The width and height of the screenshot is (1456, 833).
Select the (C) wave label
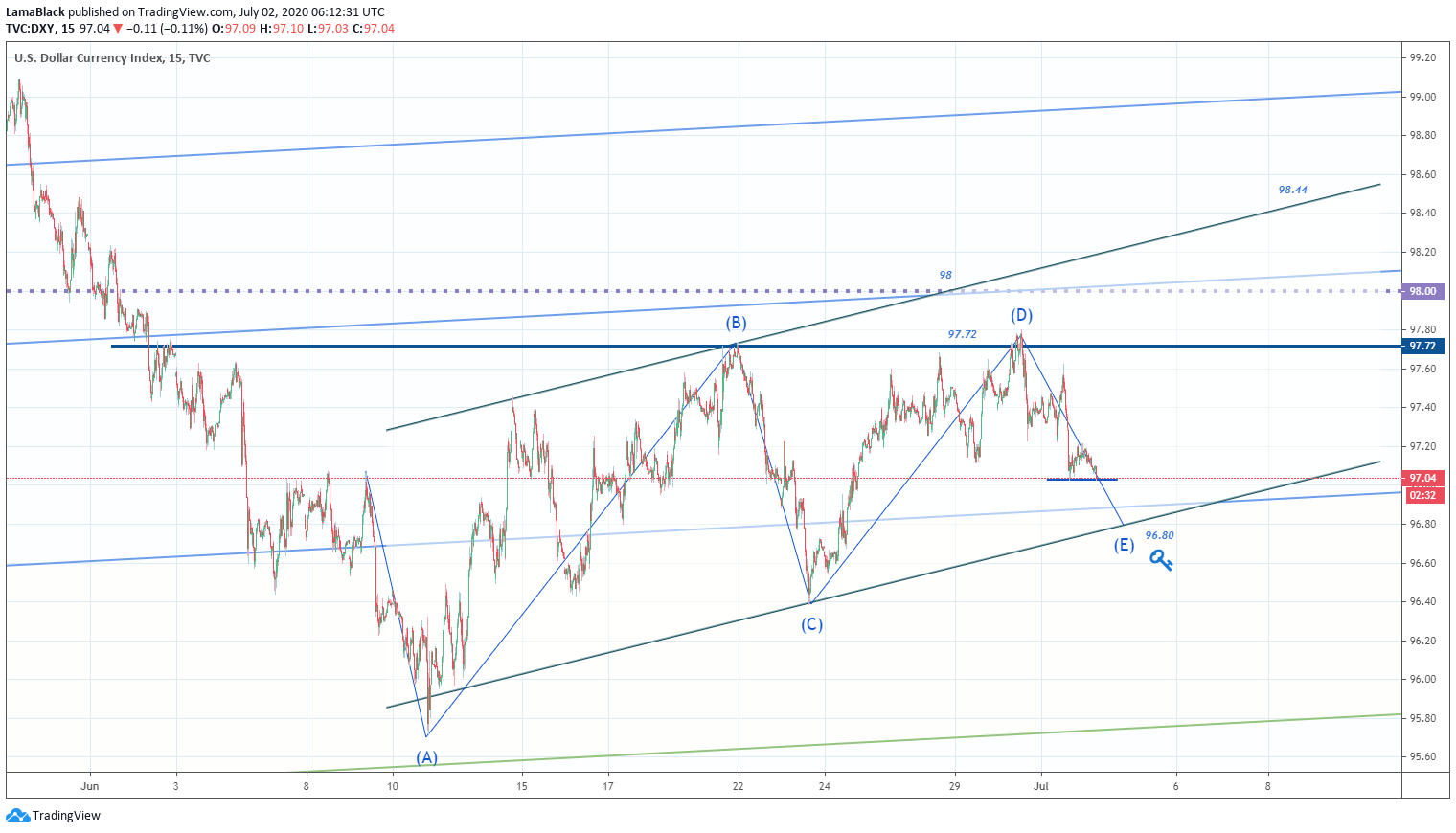[811, 624]
